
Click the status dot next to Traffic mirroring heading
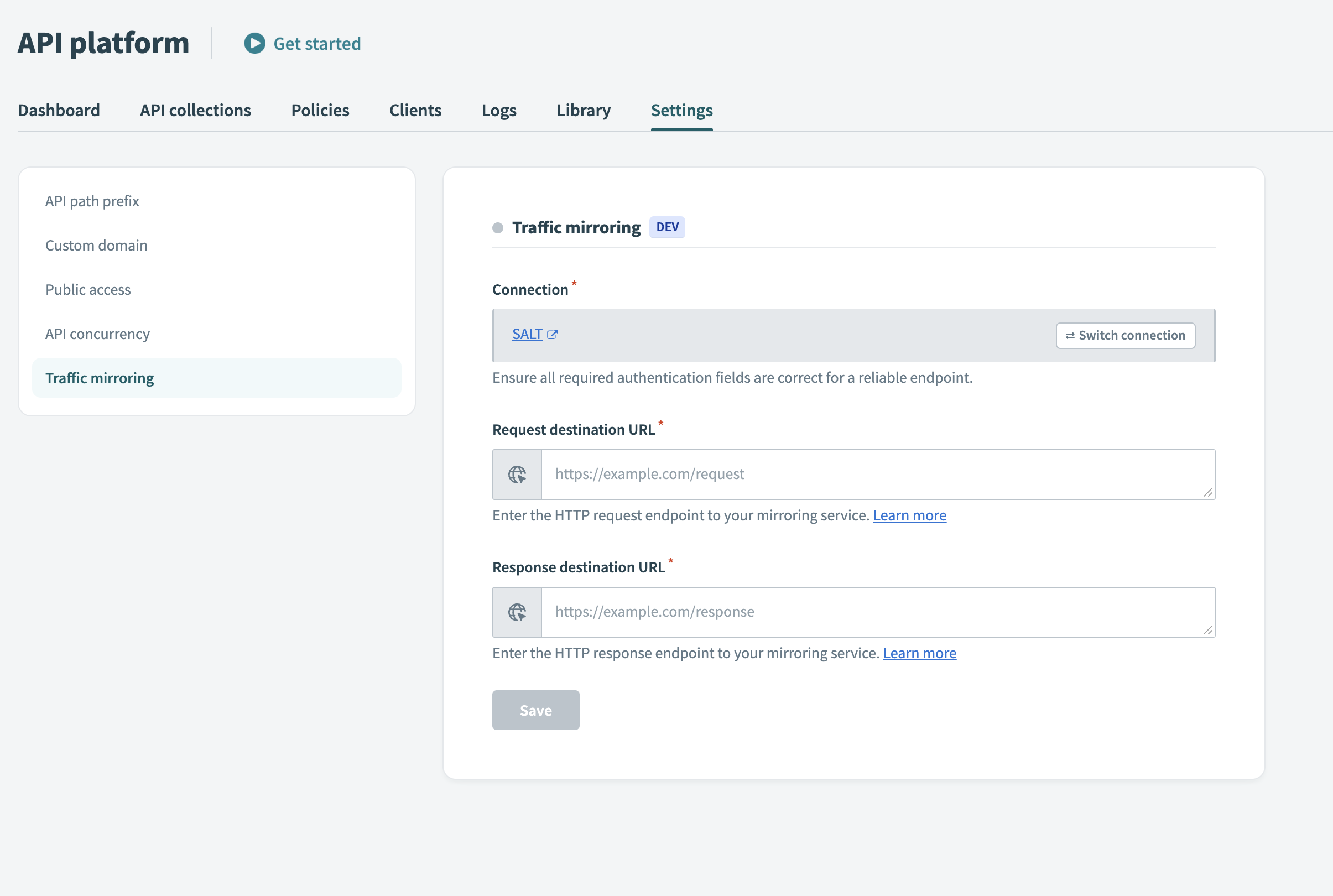click(498, 227)
